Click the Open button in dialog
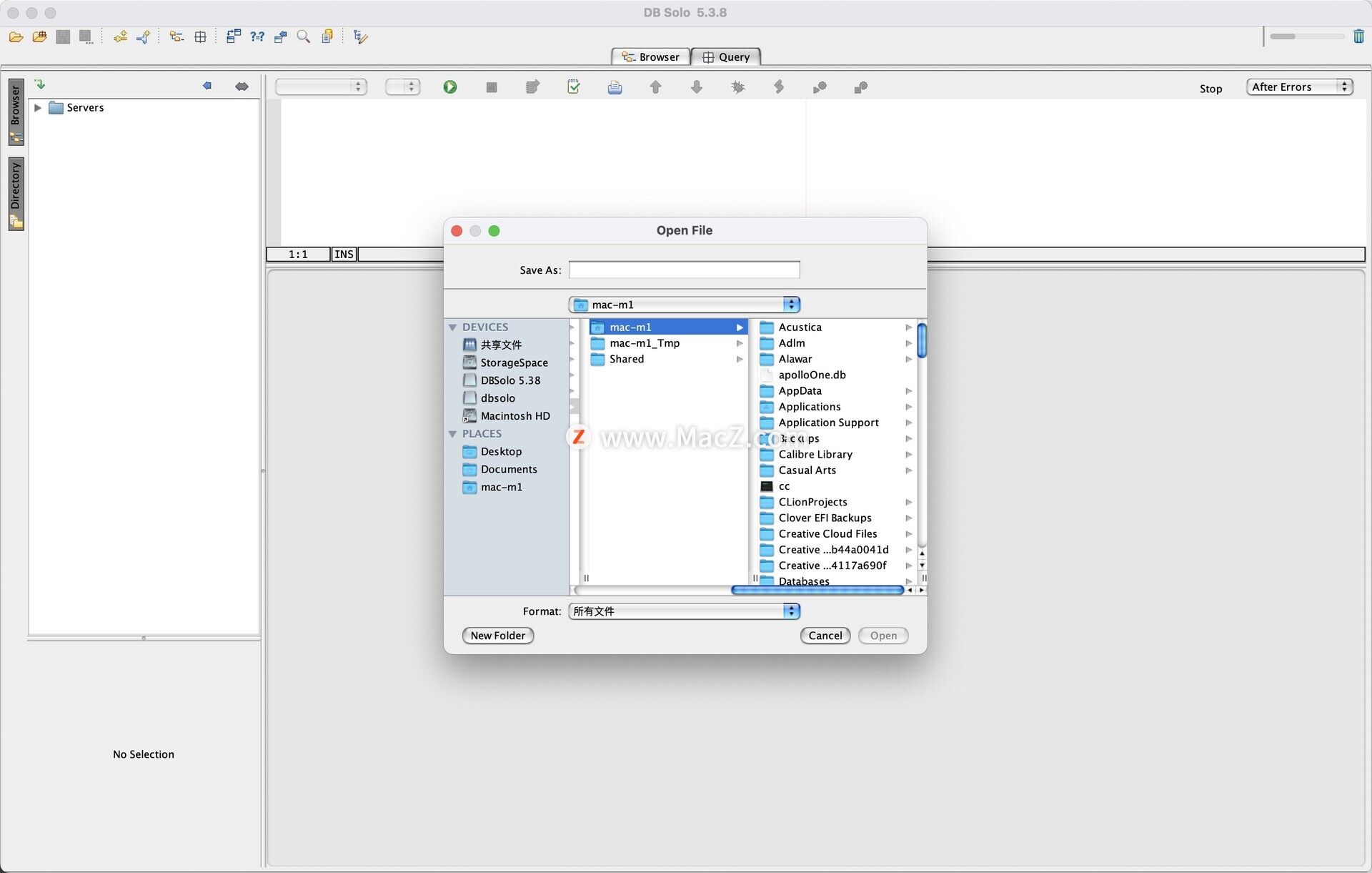1372x873 pixels. (883, 636)
